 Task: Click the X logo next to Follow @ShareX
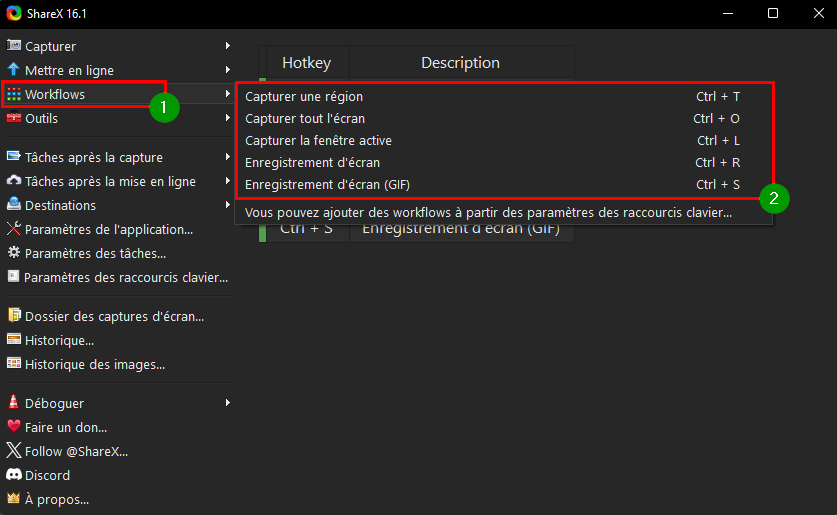[13, 450]
